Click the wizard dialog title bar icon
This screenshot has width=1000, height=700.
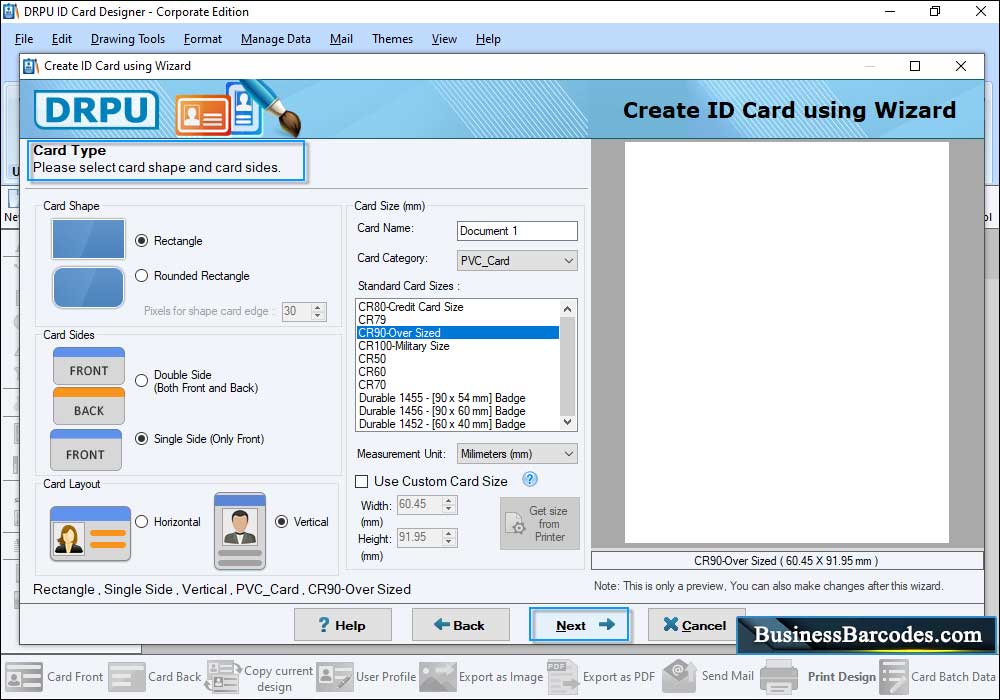(31, 66)
